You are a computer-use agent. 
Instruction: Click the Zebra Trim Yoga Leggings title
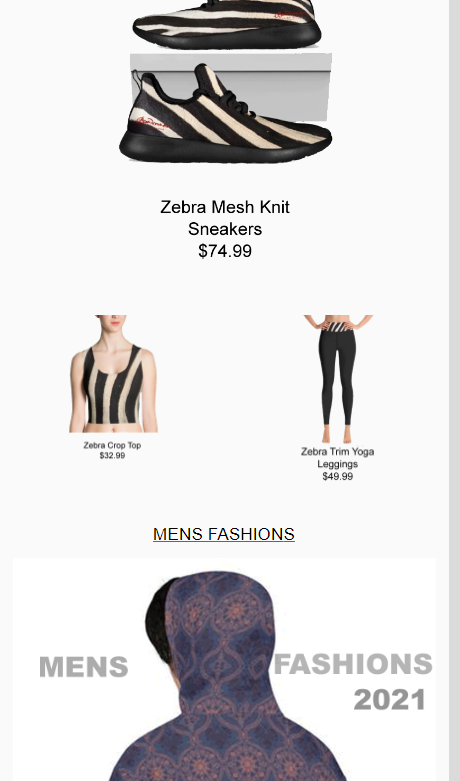(x=338, y=457)
